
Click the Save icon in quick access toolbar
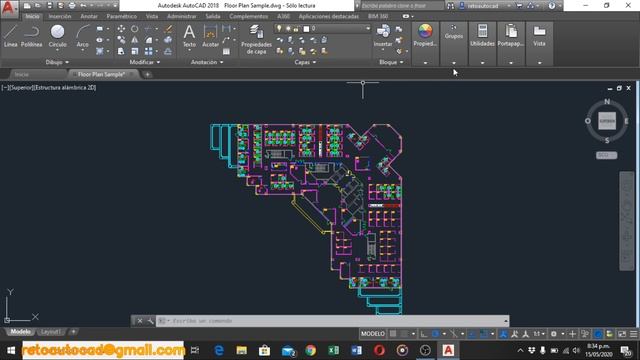pos(49,6)
